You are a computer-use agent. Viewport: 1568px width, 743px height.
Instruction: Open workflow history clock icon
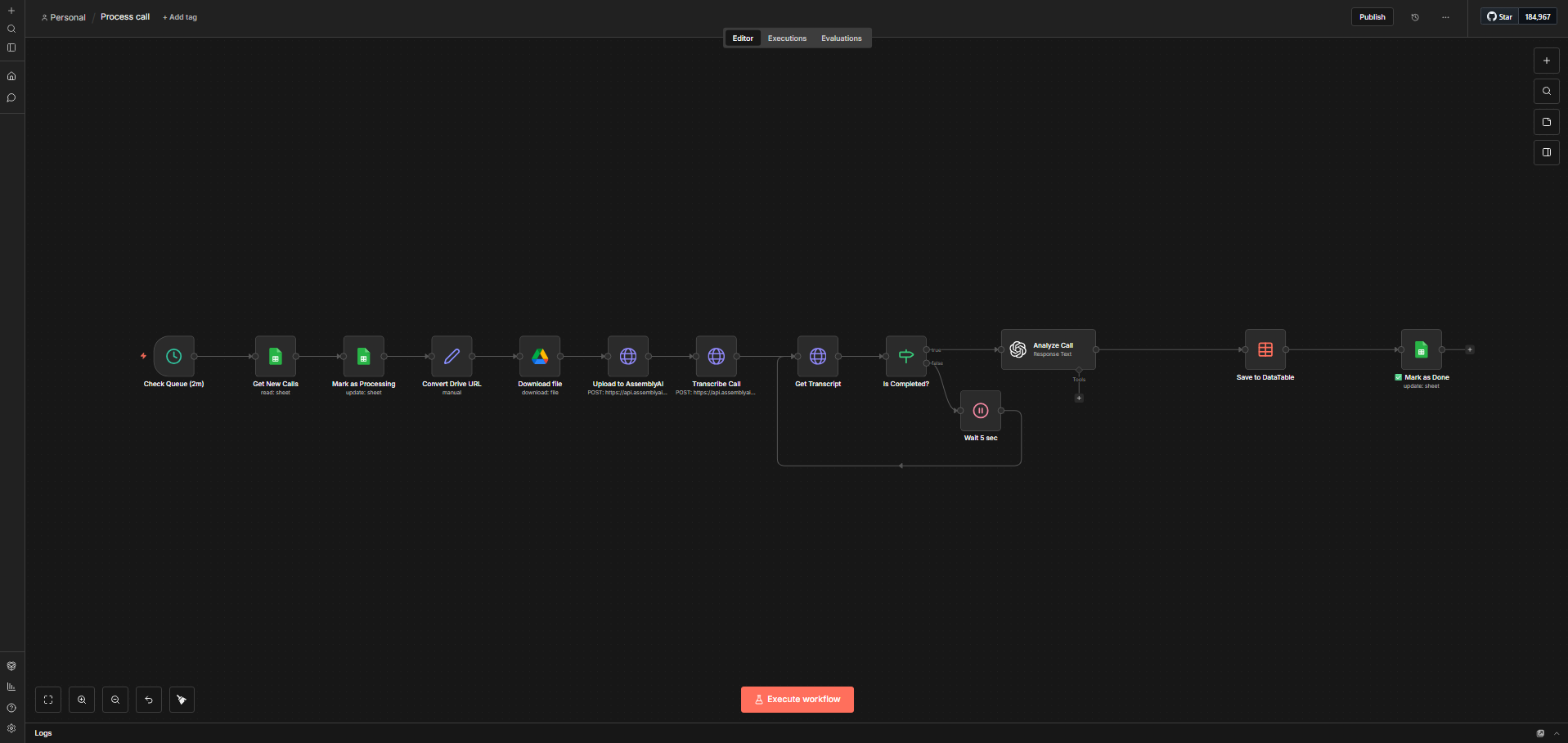pyautogui.click(x=1415, y=17)
